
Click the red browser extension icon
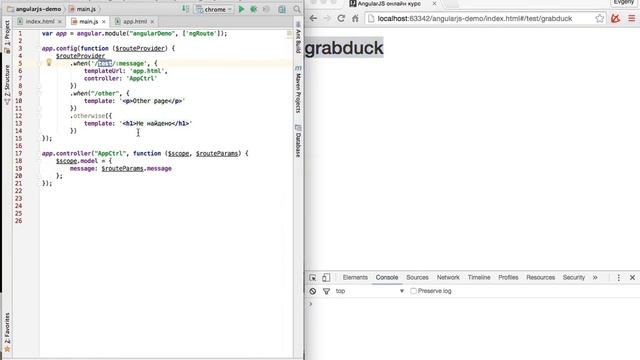616,18
